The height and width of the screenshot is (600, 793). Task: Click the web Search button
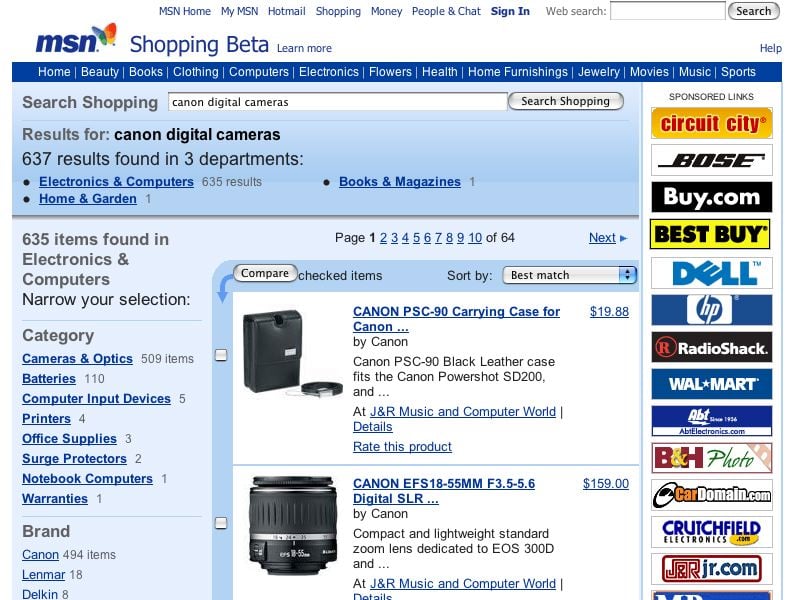click(x=754, y=11)
